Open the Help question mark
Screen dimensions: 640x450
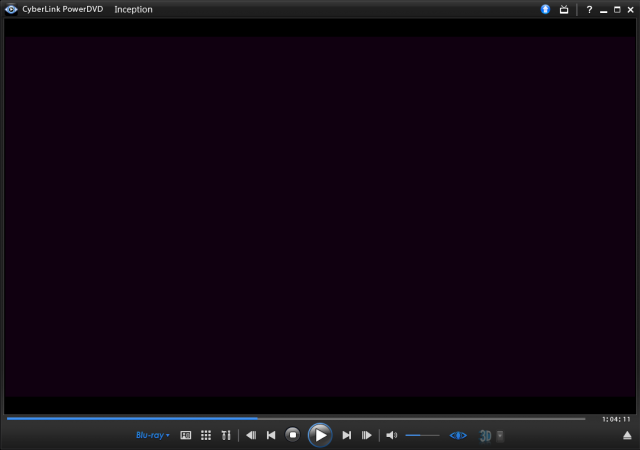click(x=589, y=9)
